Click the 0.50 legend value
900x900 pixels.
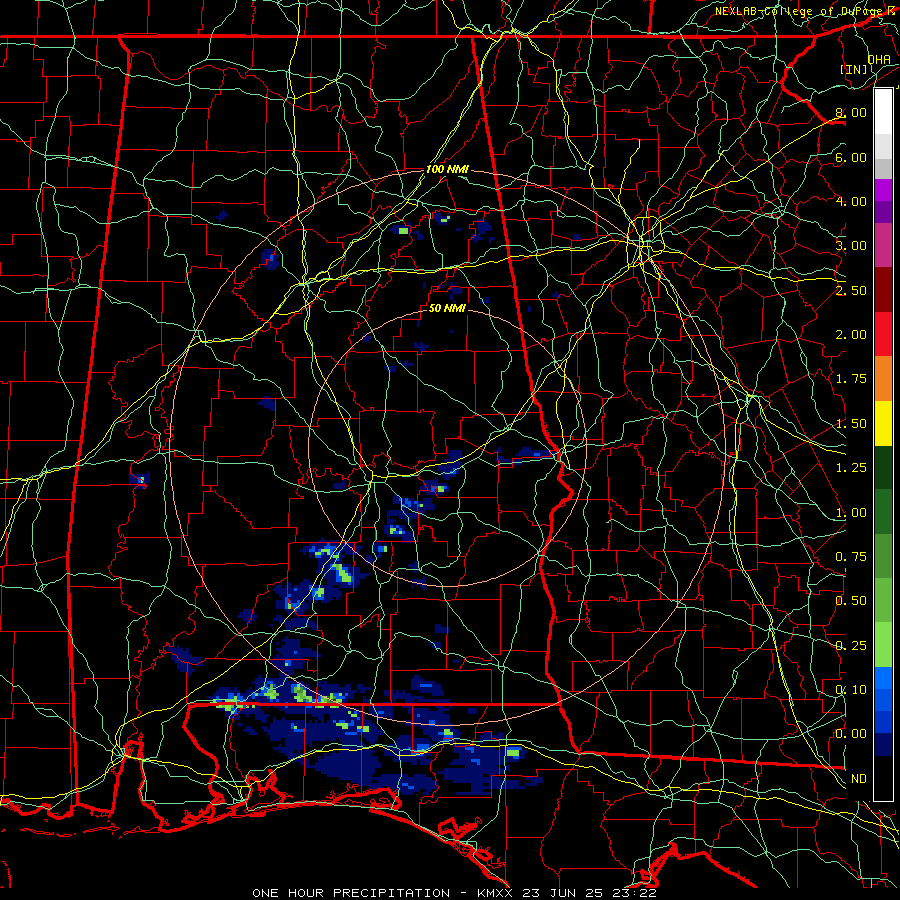tap(851, 601)
